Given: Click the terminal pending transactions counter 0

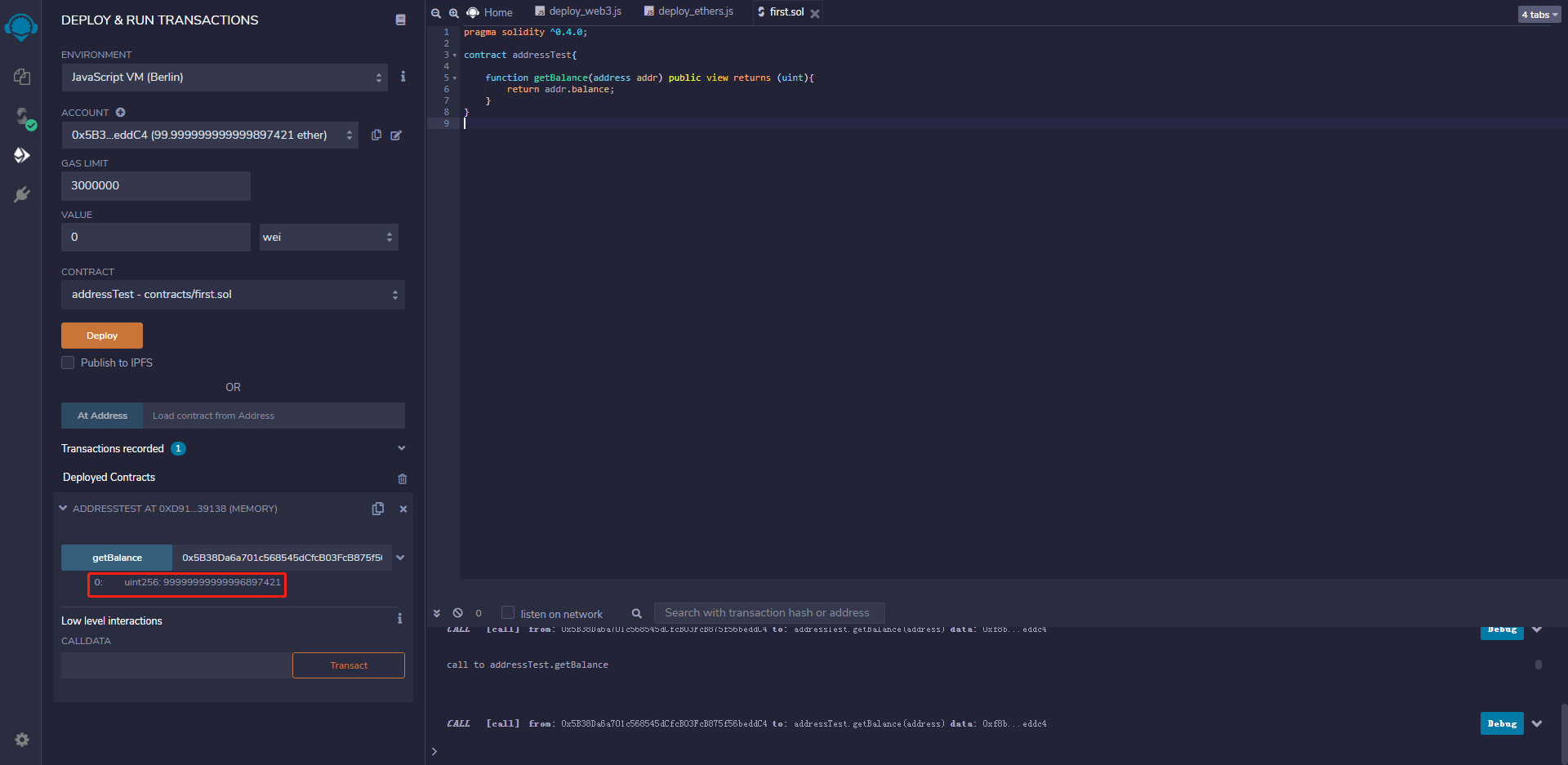Looking at the screenshot, I should pyautogui.click(x=479, y=613).
